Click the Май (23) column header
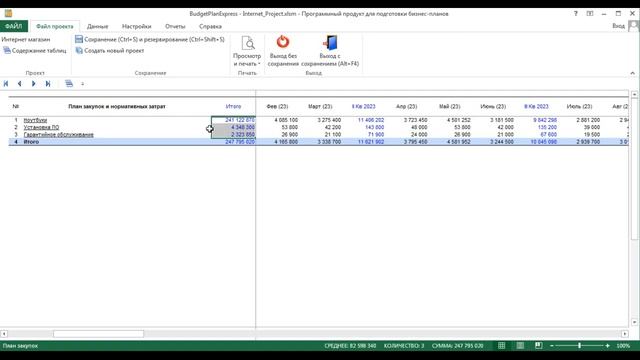640x360 pixels. coord(449,107)
